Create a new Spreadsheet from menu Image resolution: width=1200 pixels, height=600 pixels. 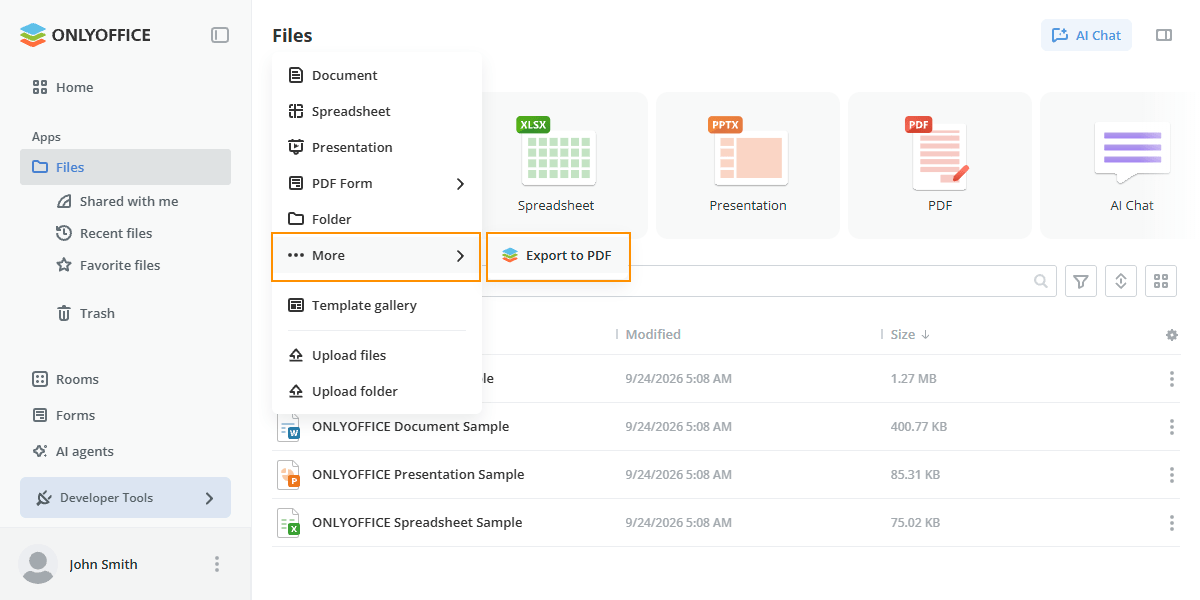[377, 111]
